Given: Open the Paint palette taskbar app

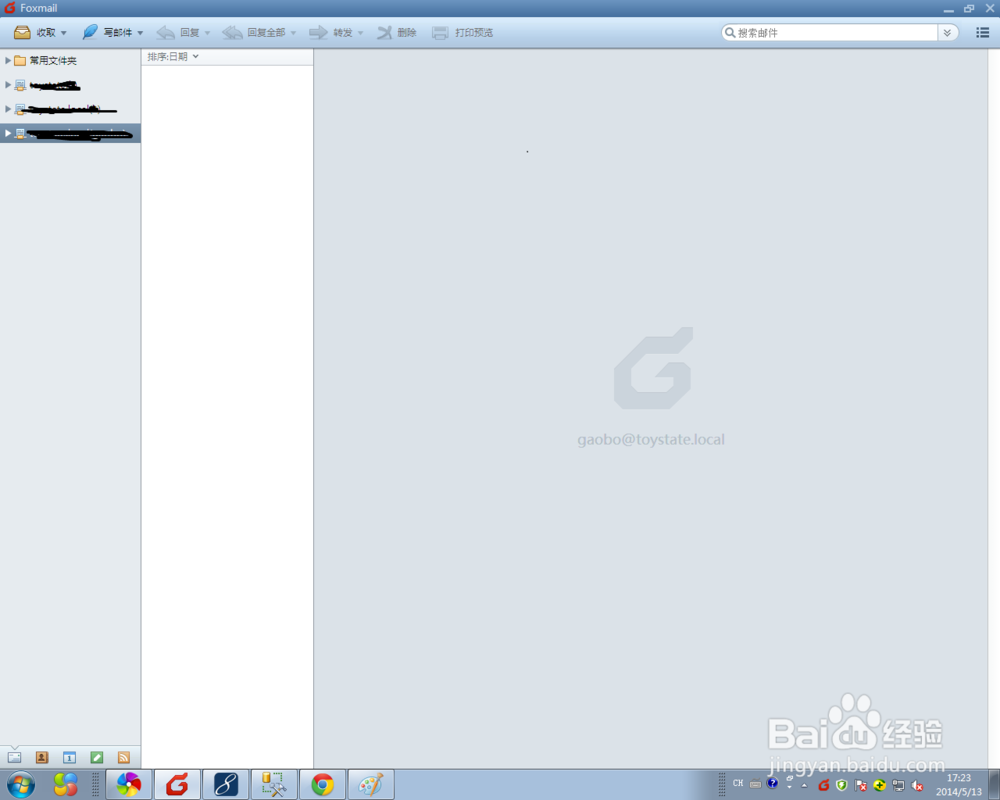Looking at the screenshot, I should 371,785.
